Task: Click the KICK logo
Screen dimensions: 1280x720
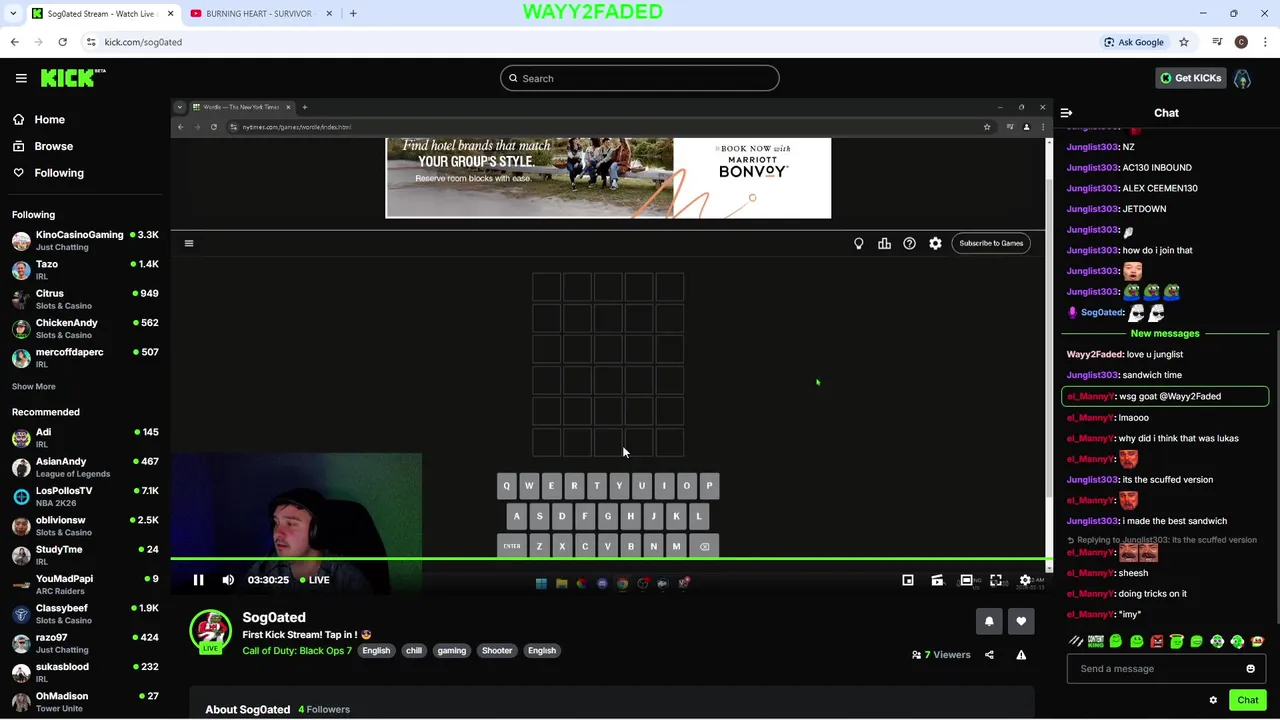Action: click(73, 78)
